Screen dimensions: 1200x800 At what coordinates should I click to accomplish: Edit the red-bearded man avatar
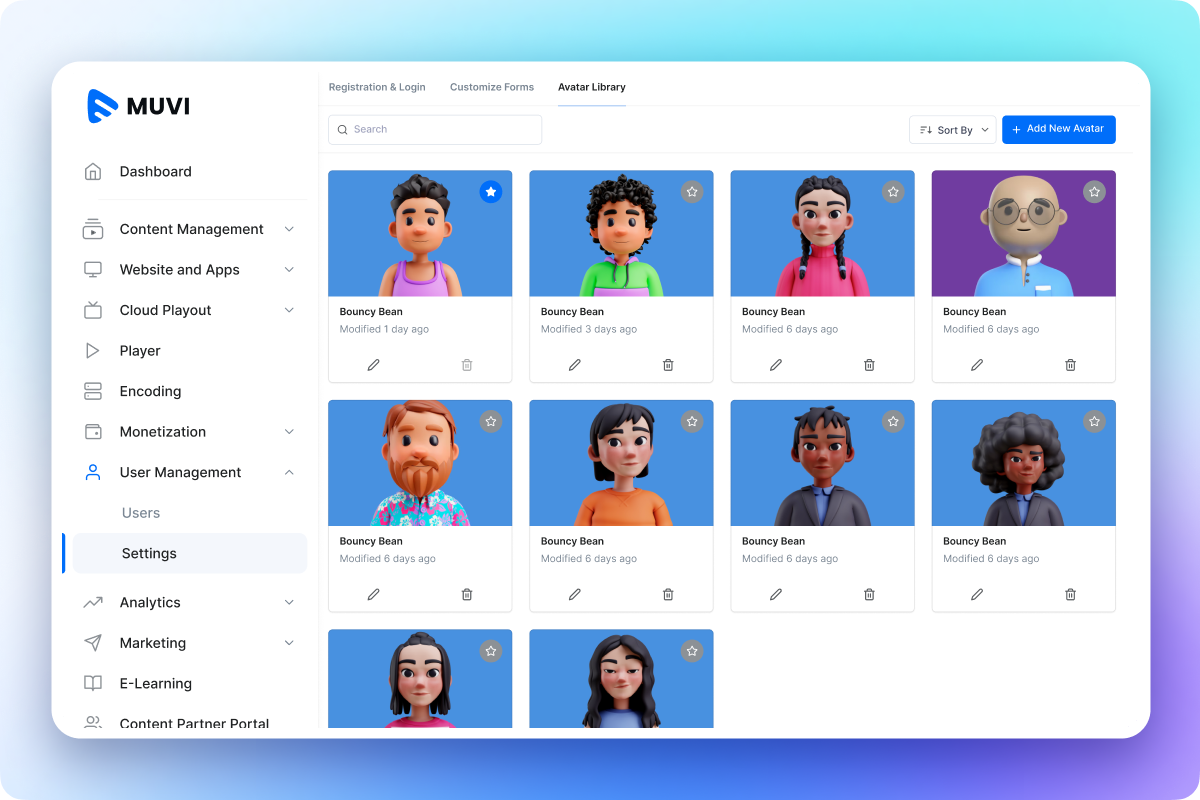point(374,594)
